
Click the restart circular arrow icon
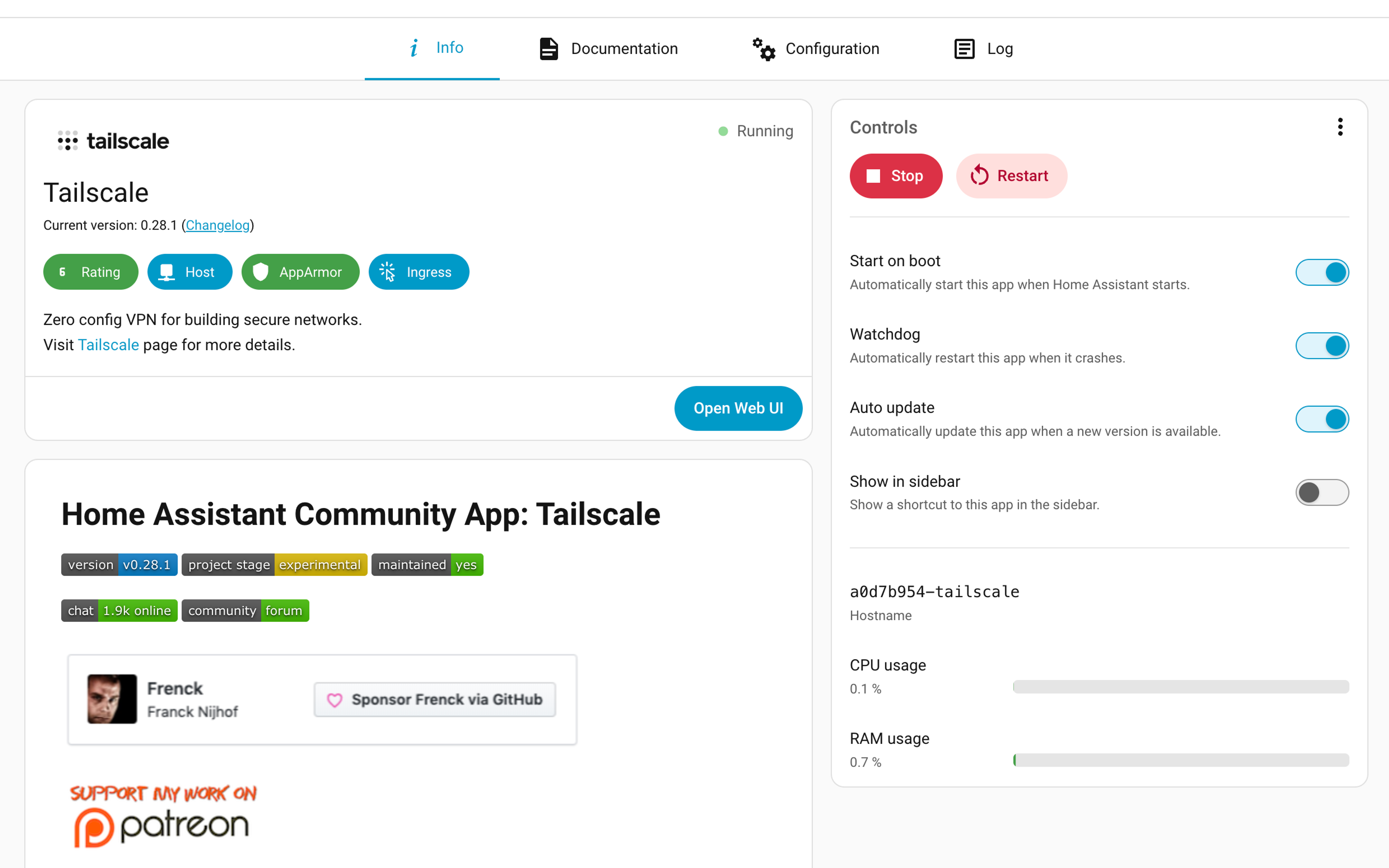point(979,176)
